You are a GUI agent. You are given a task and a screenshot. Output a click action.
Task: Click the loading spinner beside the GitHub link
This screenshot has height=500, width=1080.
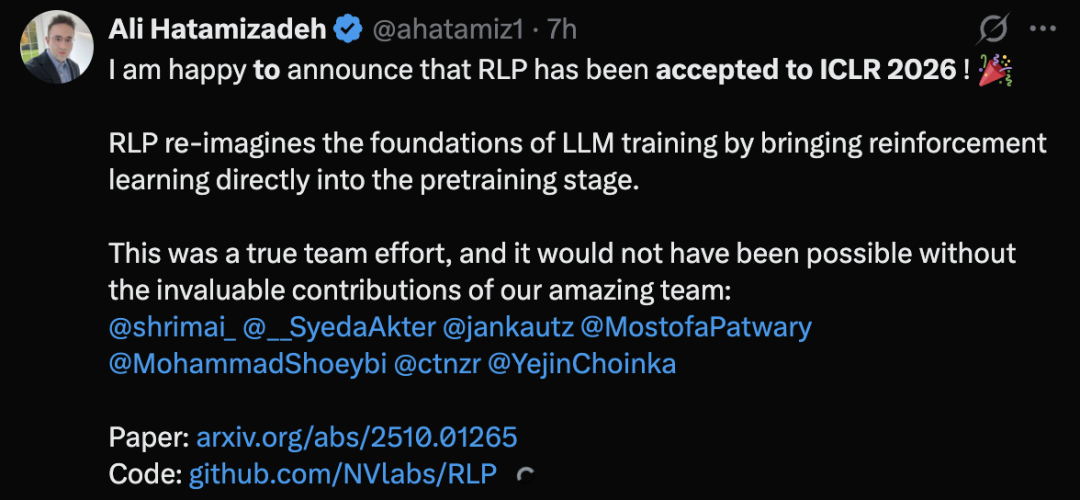pyautogui.click(x=522, y=477)
